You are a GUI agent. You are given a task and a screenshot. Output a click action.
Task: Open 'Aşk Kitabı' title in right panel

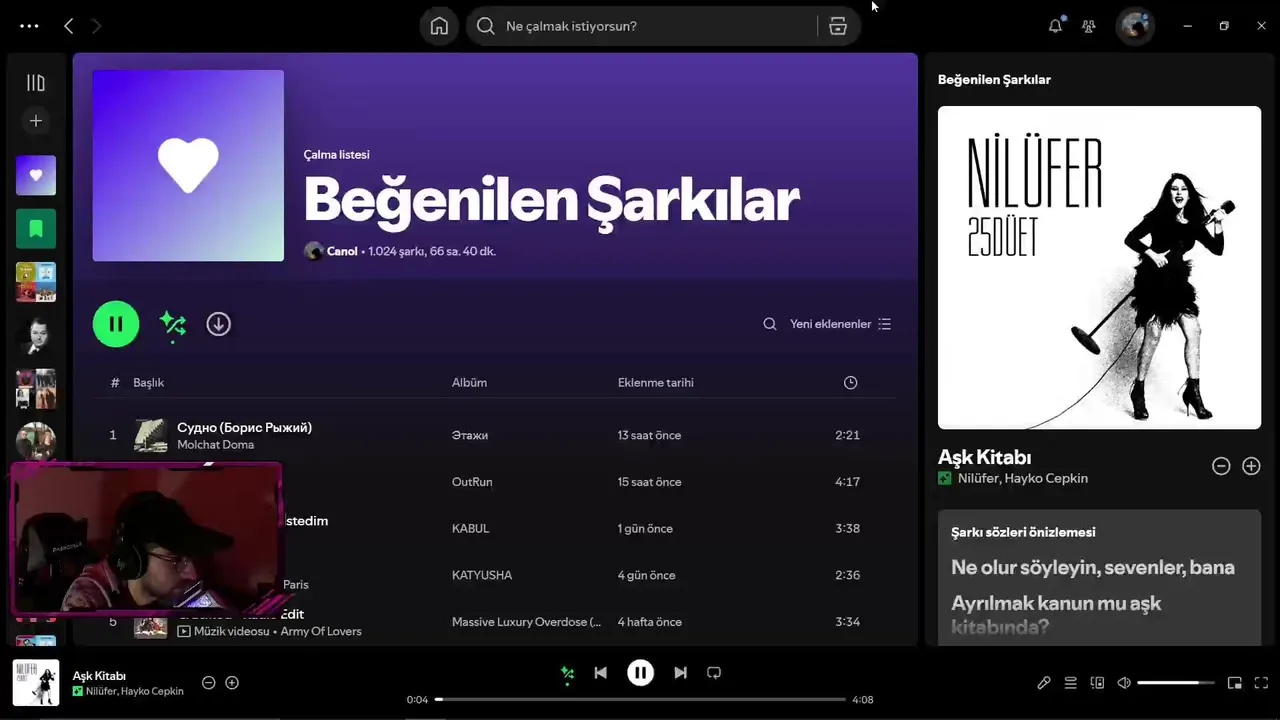984,457
